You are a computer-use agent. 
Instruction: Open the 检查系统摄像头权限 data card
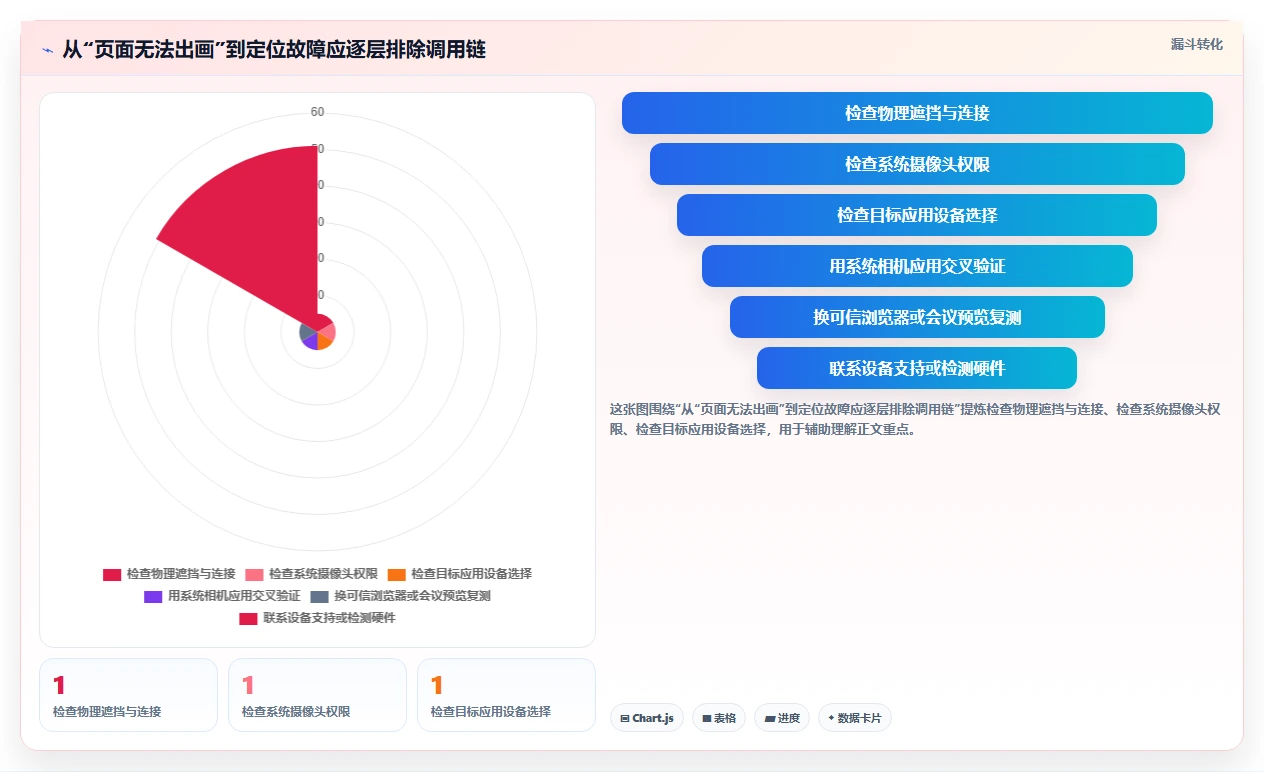pyautogui.click(x=317, y=695)
